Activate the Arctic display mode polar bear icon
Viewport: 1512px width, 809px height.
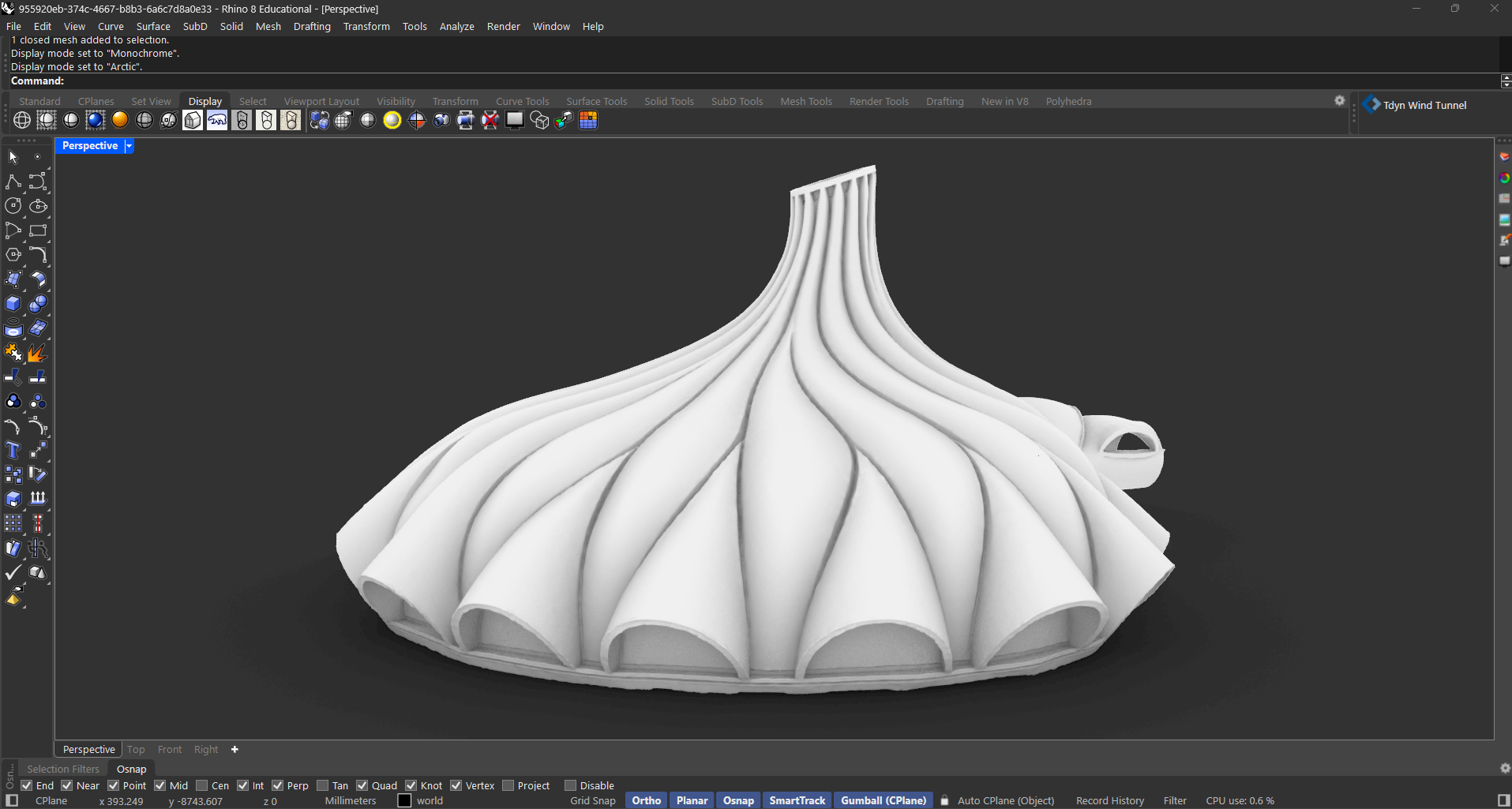pyautogui.click(x=217, y=120)
